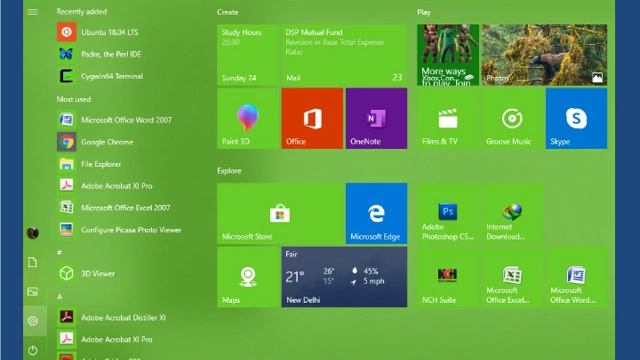Open the NCH Suite tile
The height and width of the screenshot is (360, 640).
coord(448,277)
